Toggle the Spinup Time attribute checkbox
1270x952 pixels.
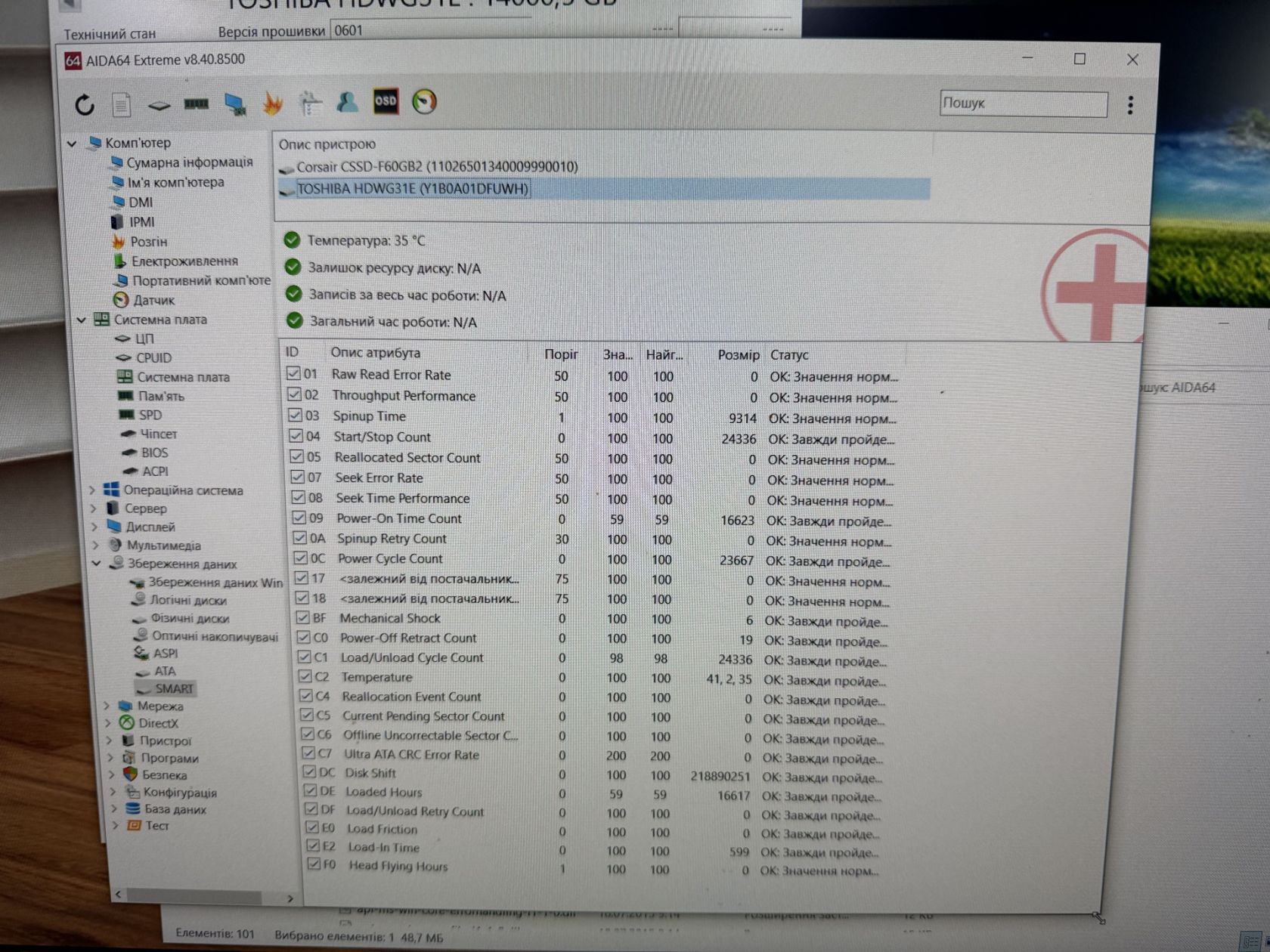[x=295, y=416]
